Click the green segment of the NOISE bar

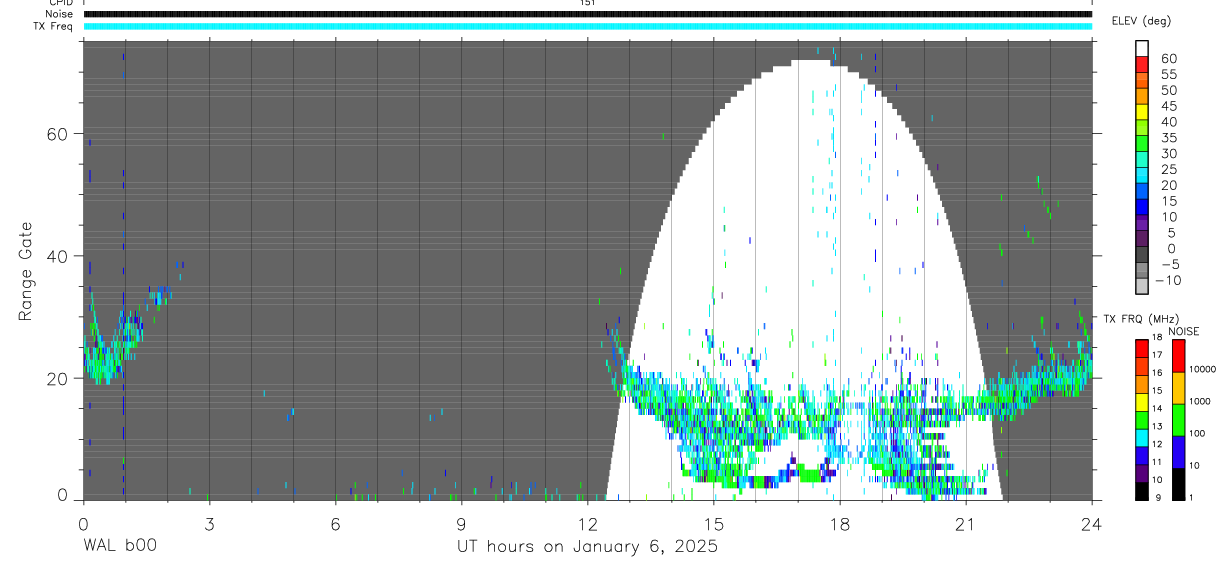pyautogui.click(x=1179, y=420)
